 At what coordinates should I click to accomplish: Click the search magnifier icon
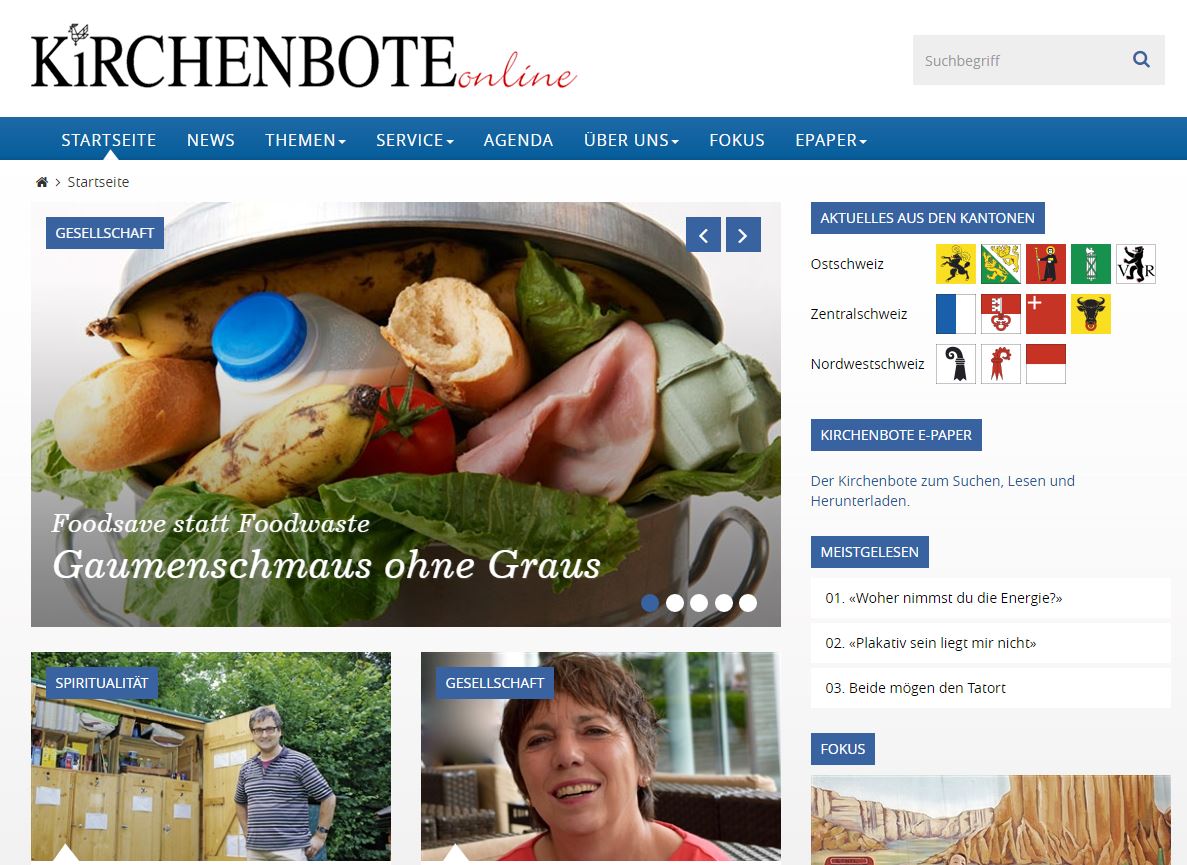point(1141,60)
